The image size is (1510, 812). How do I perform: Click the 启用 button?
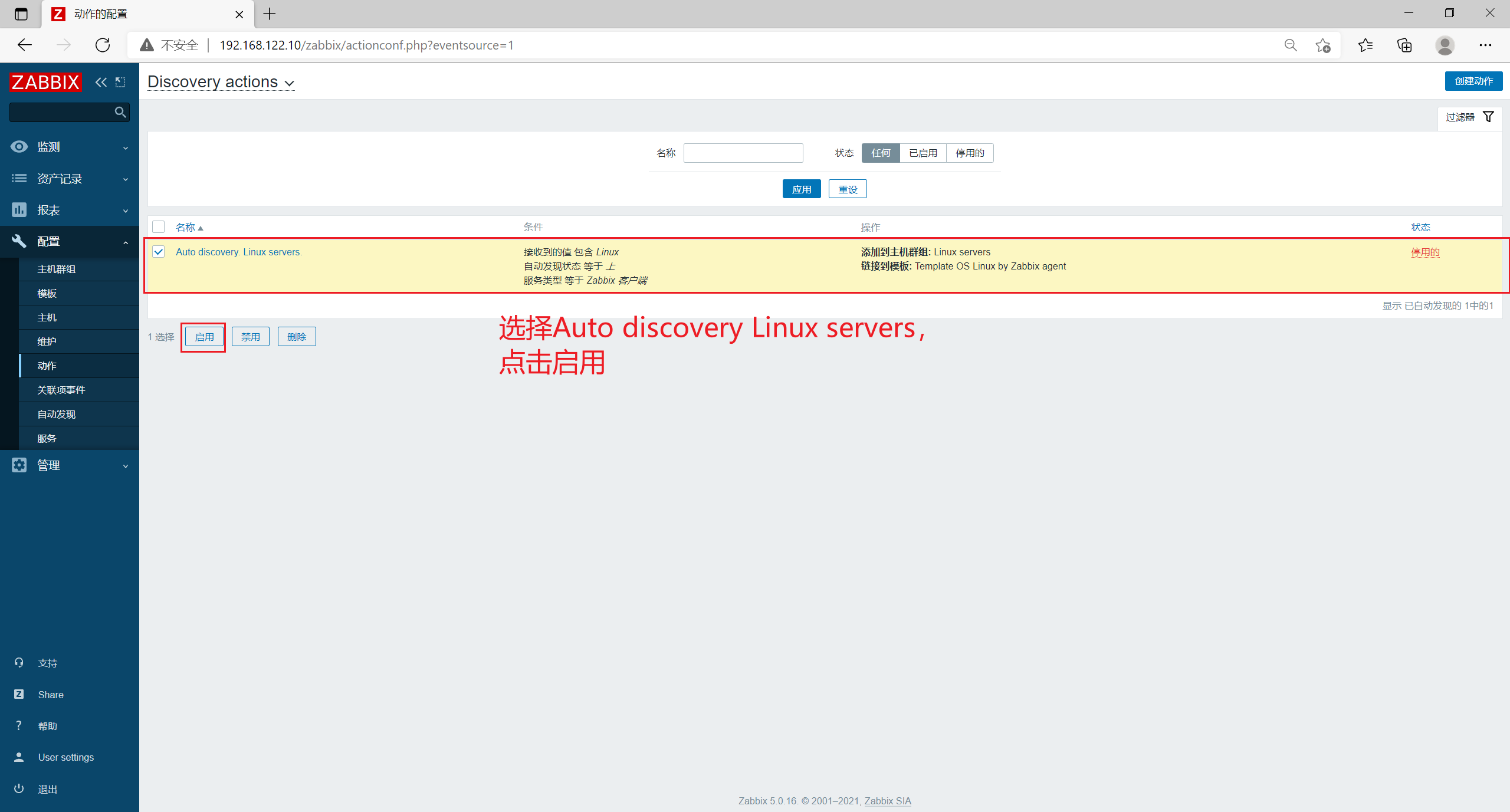[204, 337]
